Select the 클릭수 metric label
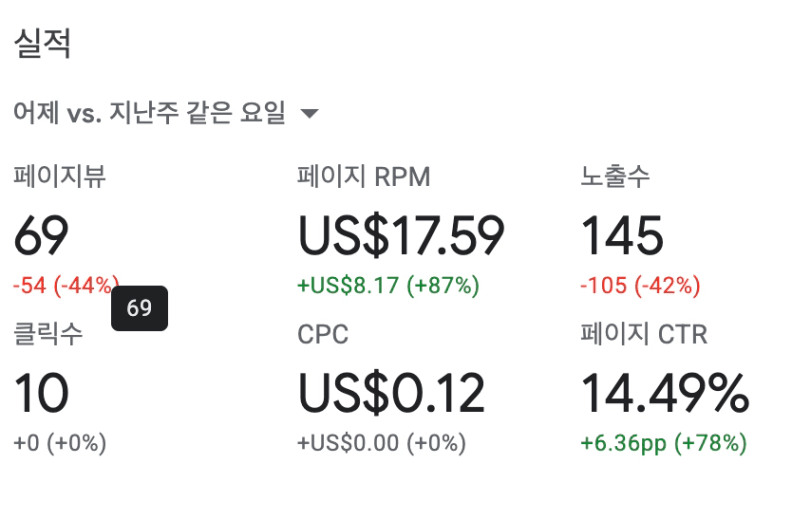This screenshot has height=520, width=792. tap(48, 334)
